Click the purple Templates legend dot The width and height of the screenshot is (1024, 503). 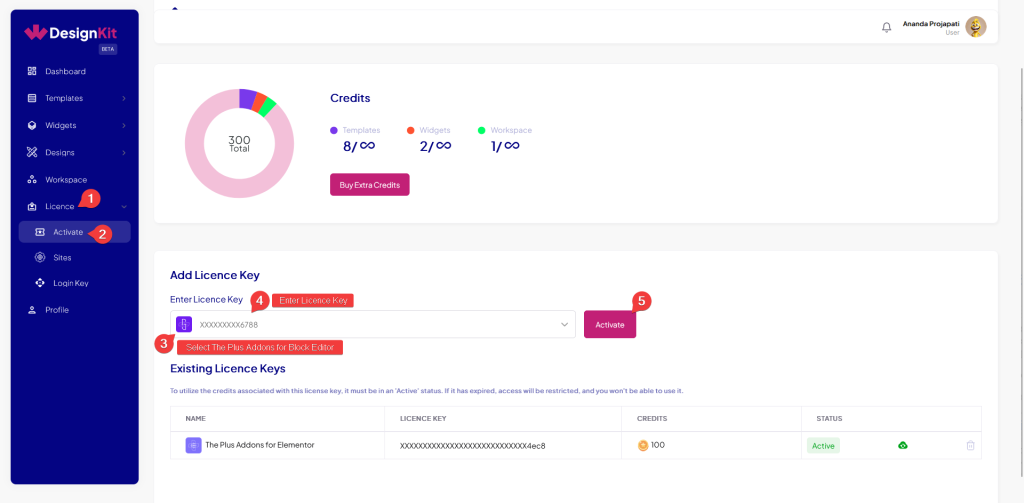click(334, 130)
